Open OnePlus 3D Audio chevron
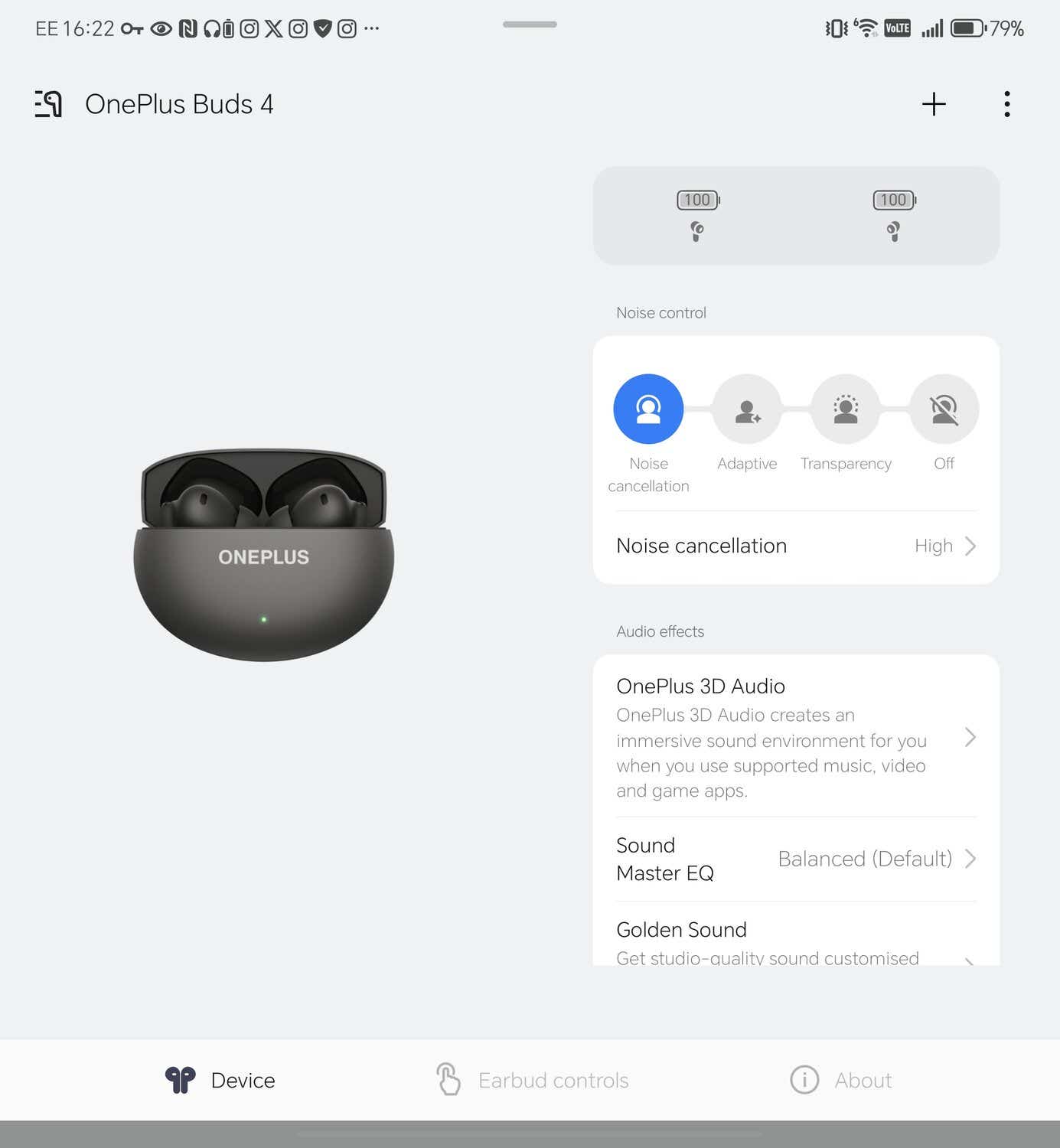This screenshot has height=1148, width=1060. point(970,737)
